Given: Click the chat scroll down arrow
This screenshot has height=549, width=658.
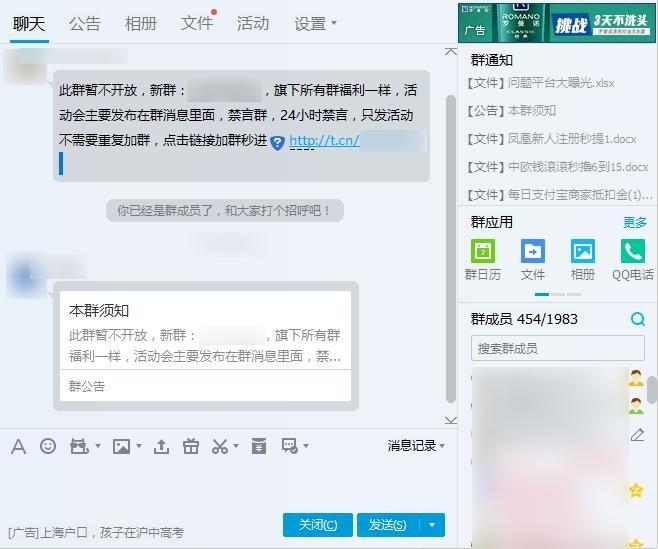Looking at the screenshot, I should pyautogui.click(x=451, y=420).
